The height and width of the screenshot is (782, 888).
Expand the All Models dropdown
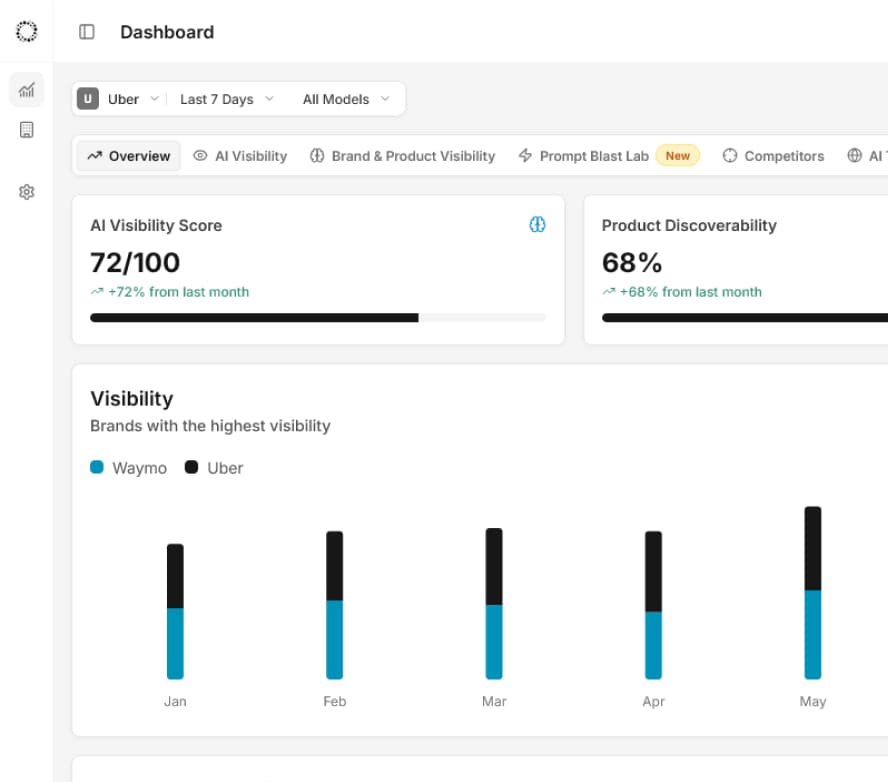click(x=346, y=99)
